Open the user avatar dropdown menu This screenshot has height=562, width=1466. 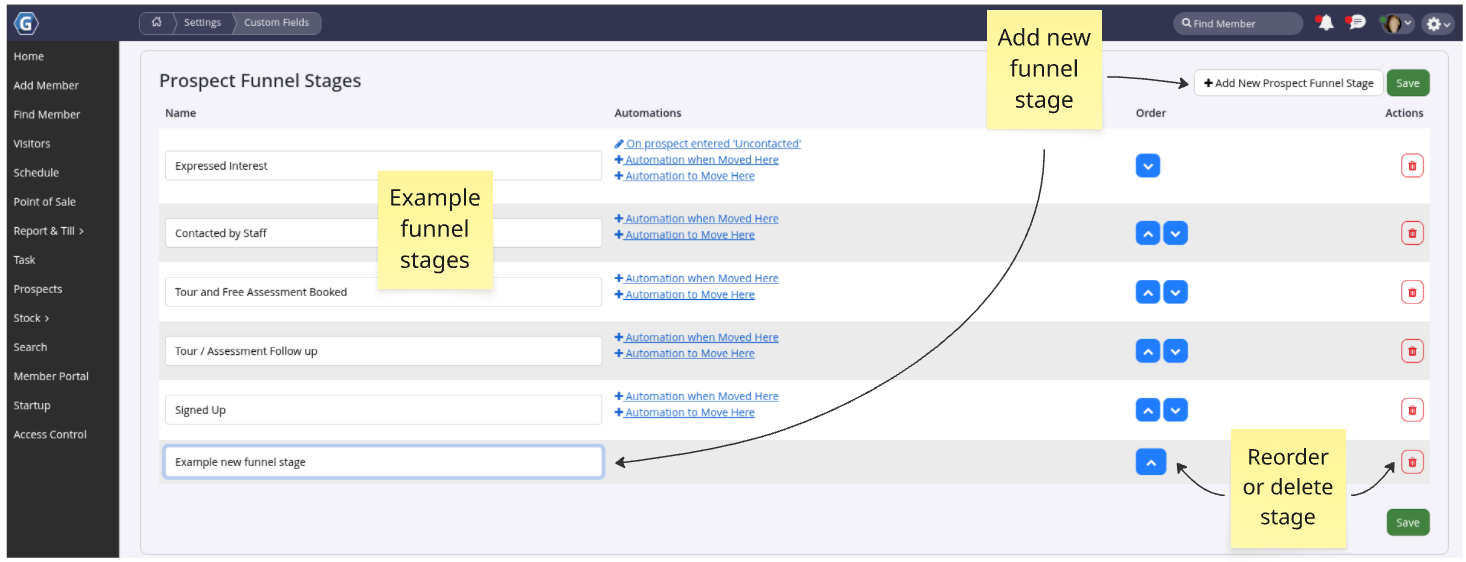pyautogui.click(x=1396, y=23)
